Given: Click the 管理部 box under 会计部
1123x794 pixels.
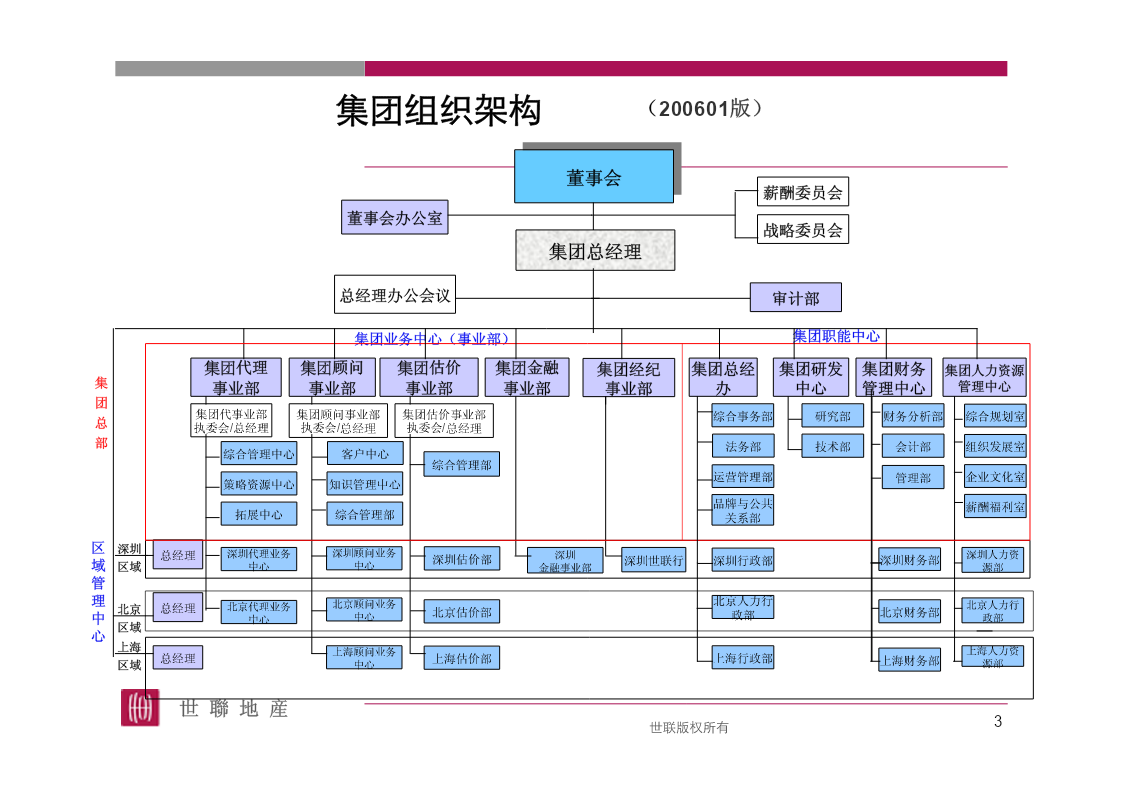Looking at the screenshot, I should pyautogui.click(x=913, y=478).
